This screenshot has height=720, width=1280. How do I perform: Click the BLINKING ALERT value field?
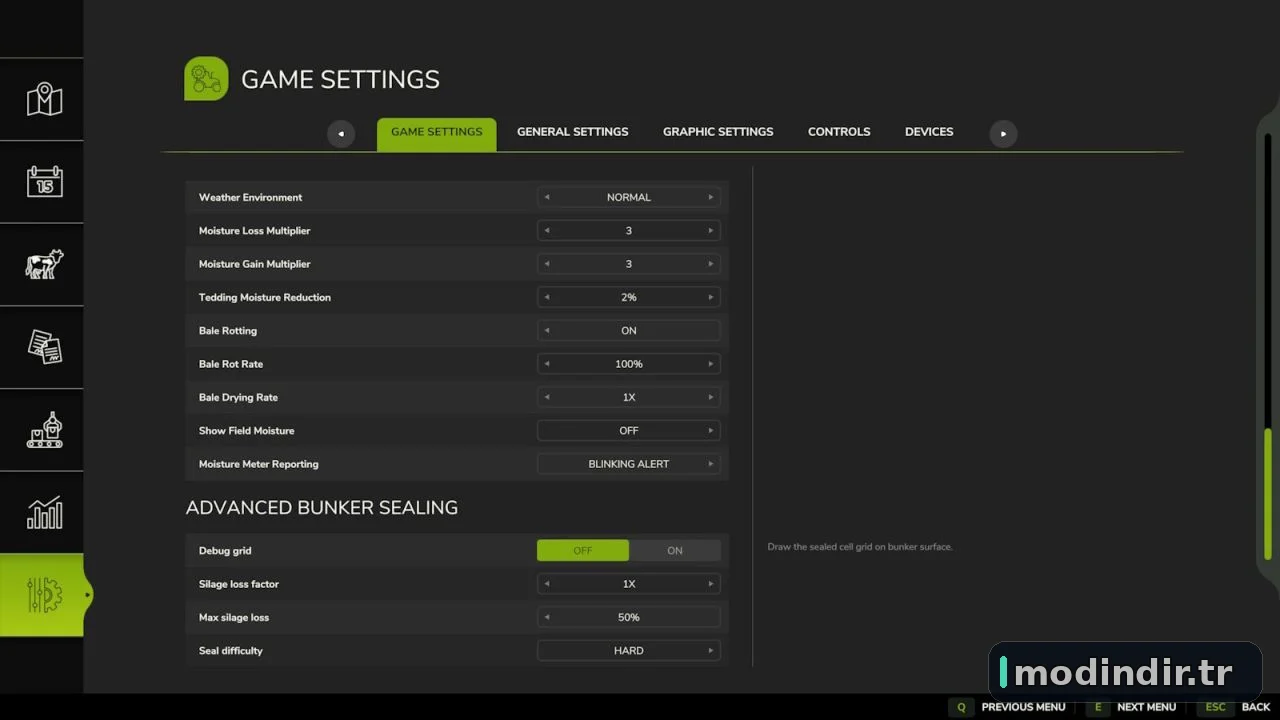click(x=629, y=464)
